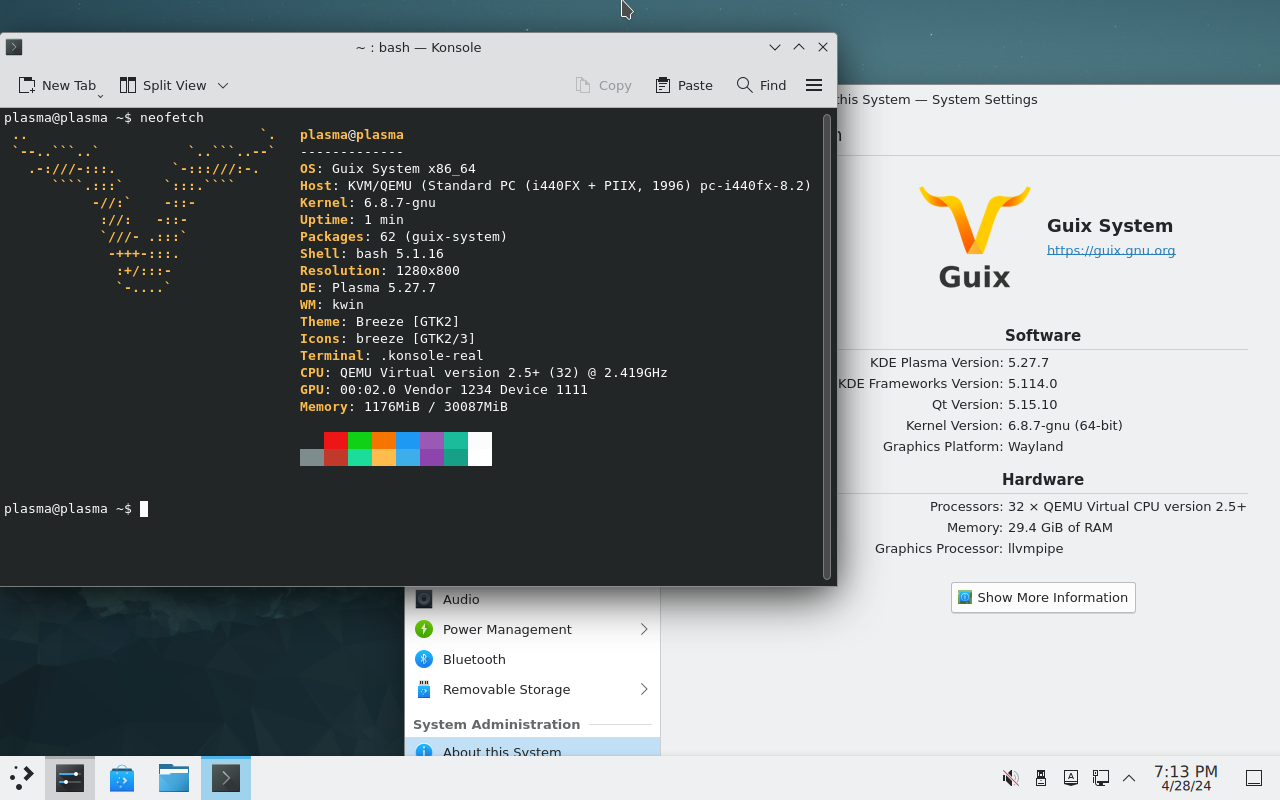The image size is (1280, 800).
Task: Select Bluetooth in settings sidebar
Action: click(532, 659)
